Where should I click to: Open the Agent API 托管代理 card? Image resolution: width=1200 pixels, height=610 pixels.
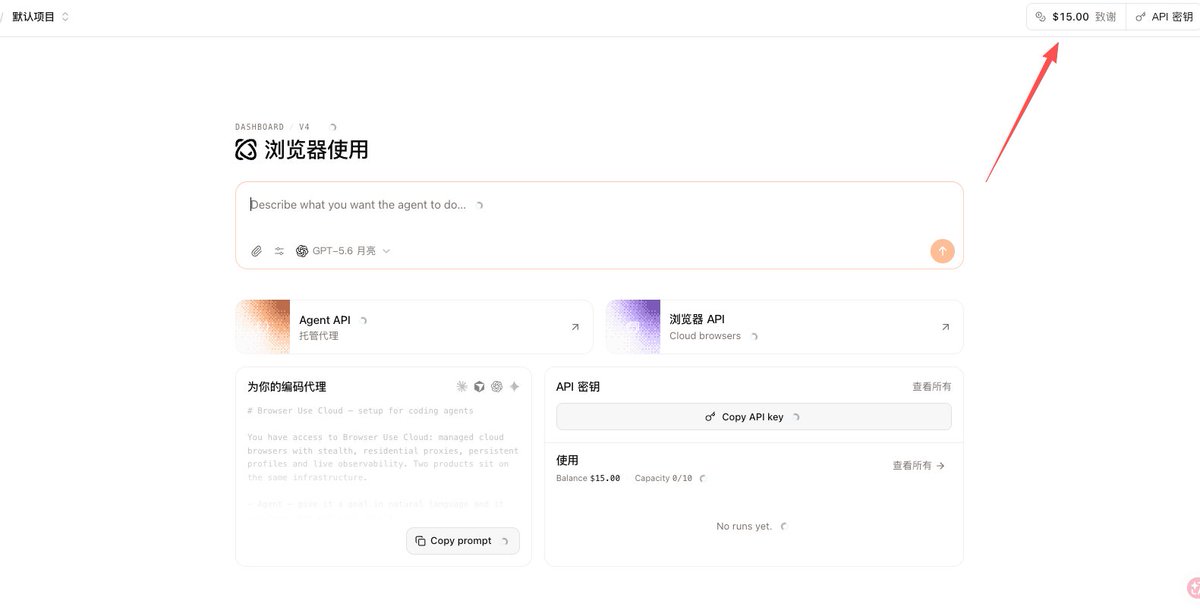click(414, 327)
